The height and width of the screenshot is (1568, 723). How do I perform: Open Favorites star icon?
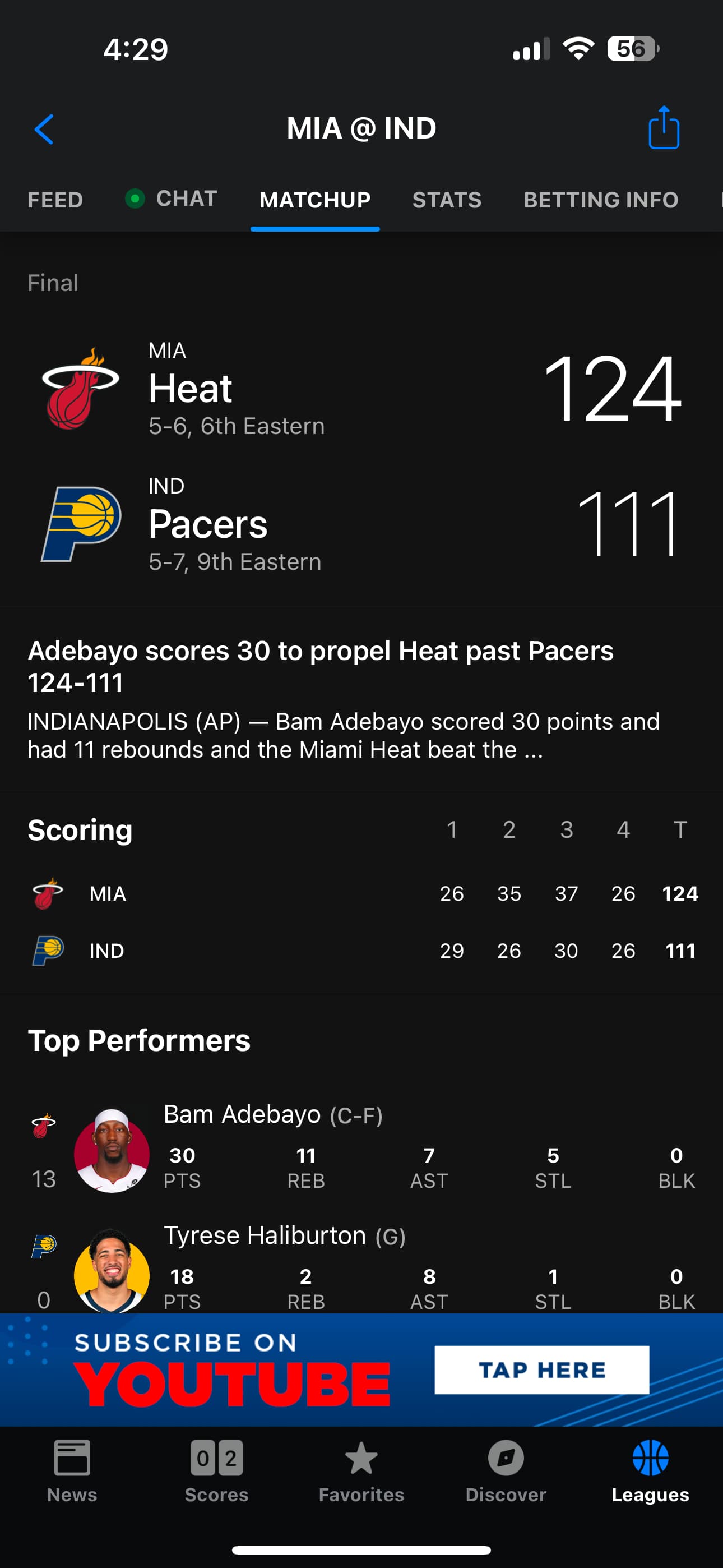(x=361, y=1459)
